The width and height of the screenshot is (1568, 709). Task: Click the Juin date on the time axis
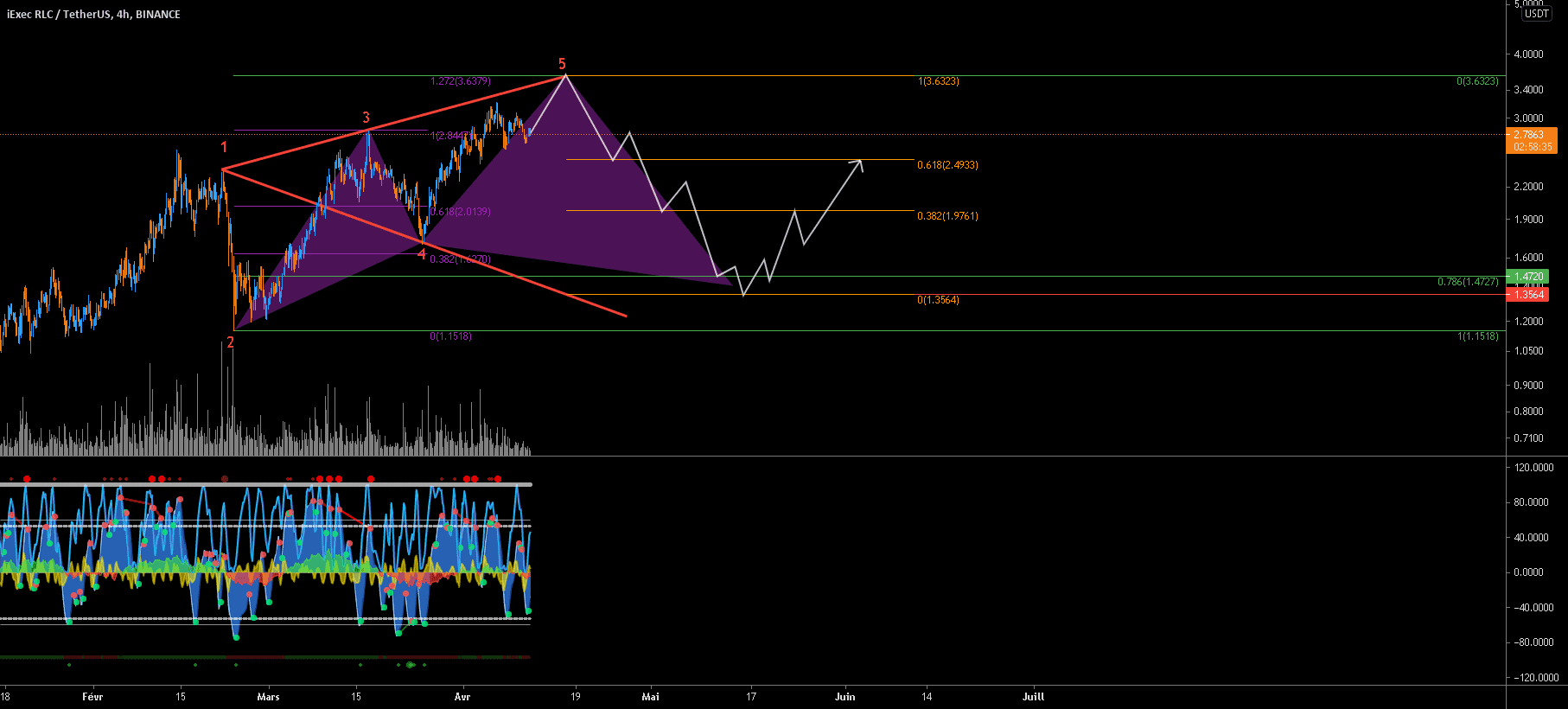pos(845,697)
